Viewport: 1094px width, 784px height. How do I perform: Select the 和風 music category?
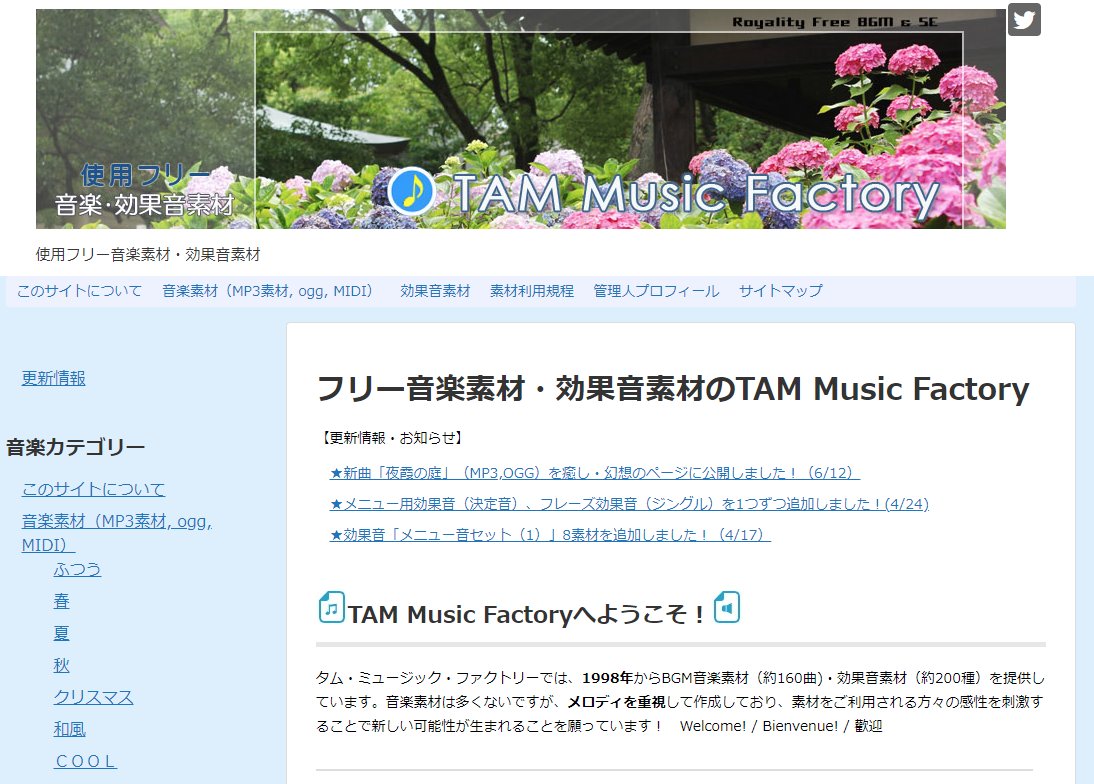point(70,729)
